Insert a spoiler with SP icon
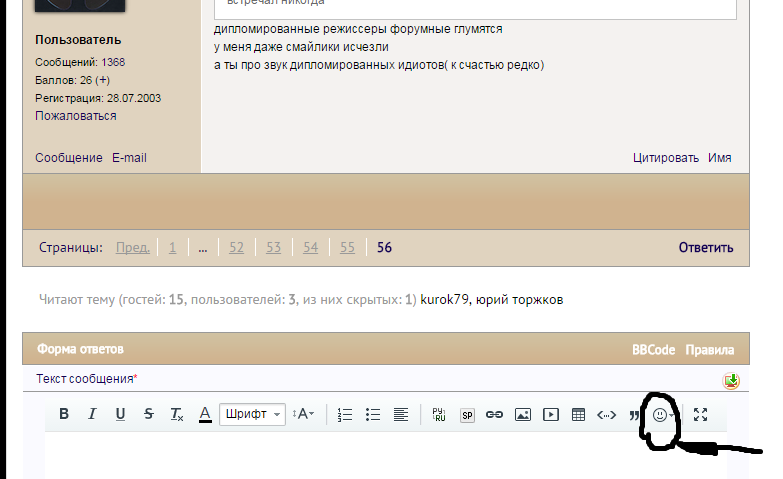This screenshot has width=783, height=479. [467, 414]
